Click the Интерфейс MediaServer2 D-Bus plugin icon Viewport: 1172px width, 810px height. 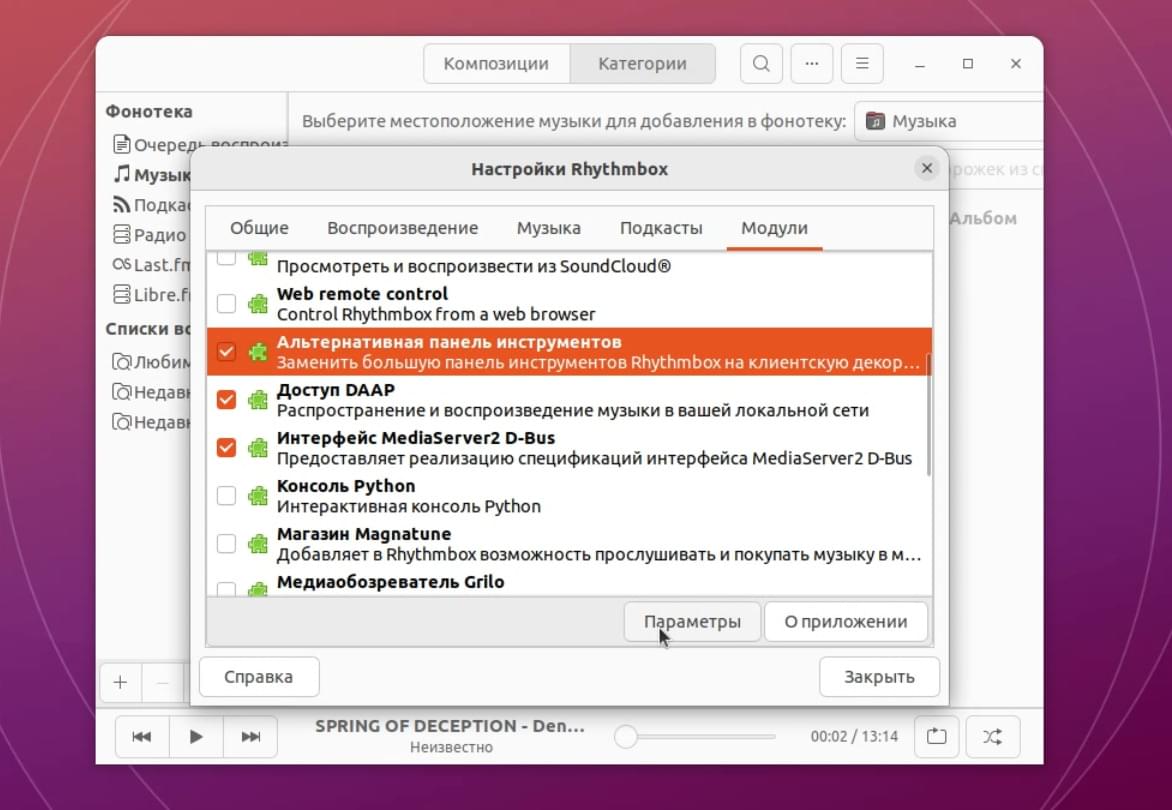pos(258,448)
